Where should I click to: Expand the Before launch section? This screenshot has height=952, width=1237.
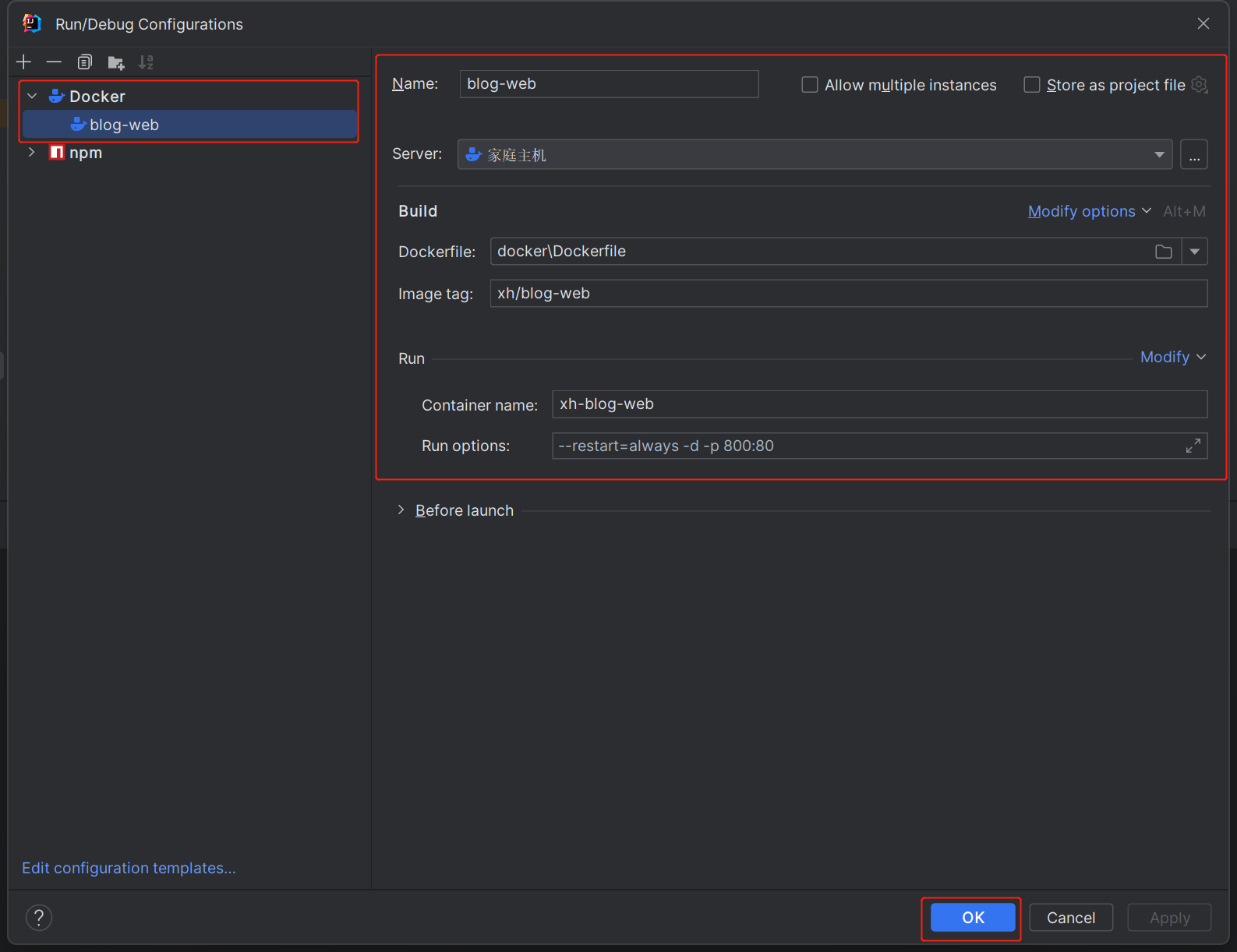(401, 510)
